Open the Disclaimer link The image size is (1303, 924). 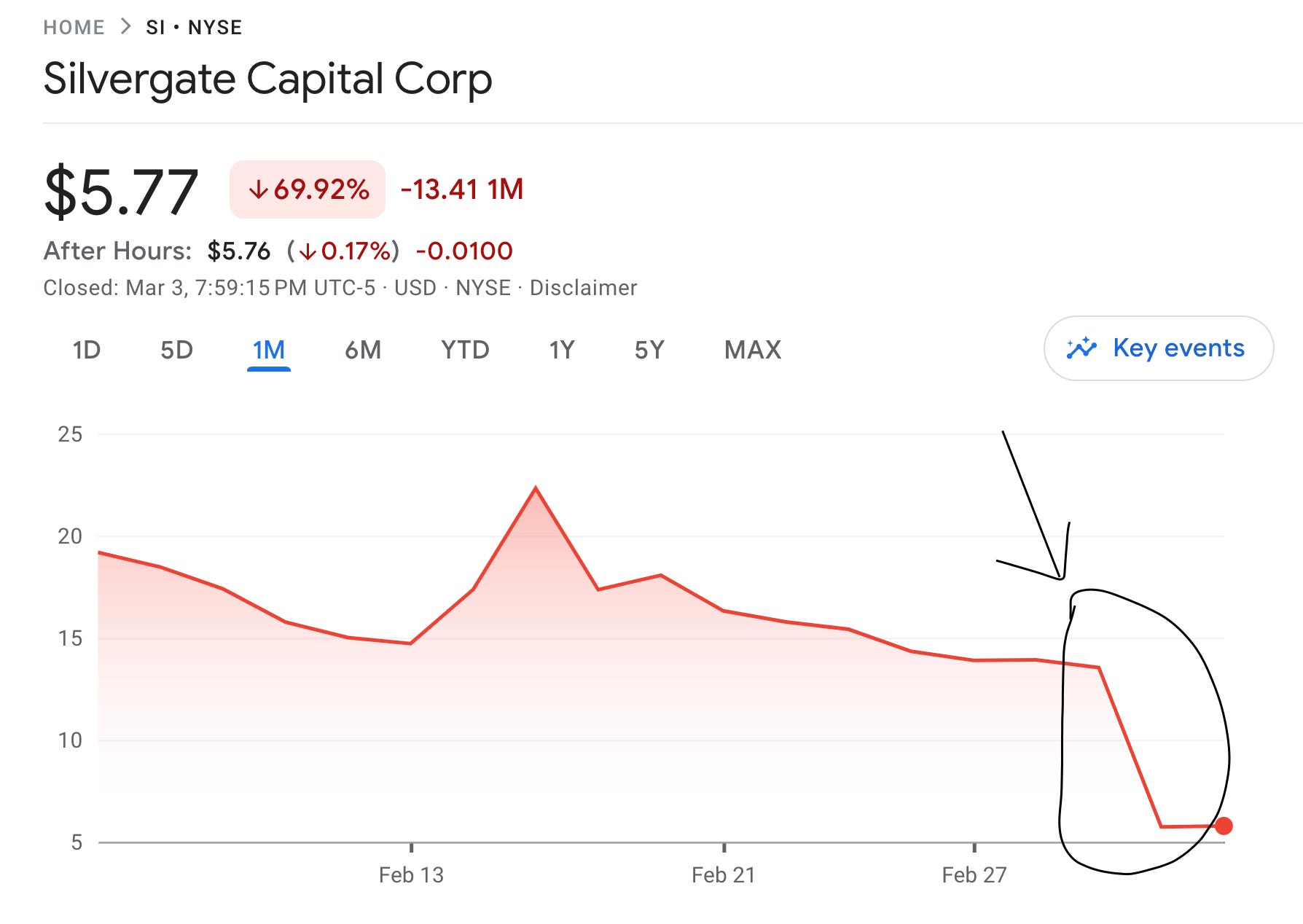click(x=583, y=288)
